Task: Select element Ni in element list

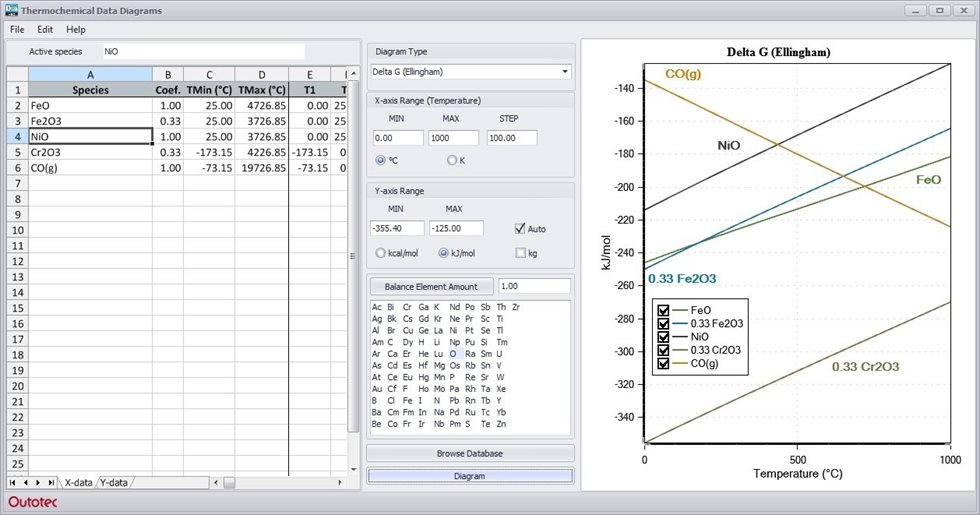Action: click(454, 331)
